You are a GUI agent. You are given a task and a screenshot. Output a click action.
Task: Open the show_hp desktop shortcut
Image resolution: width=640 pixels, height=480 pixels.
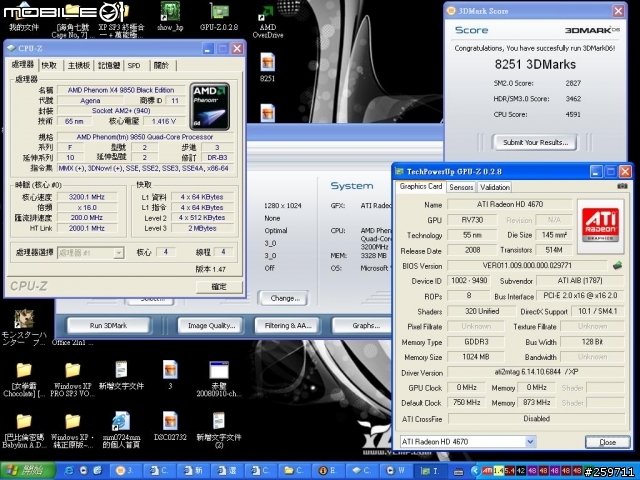click(x=170, y=16)
